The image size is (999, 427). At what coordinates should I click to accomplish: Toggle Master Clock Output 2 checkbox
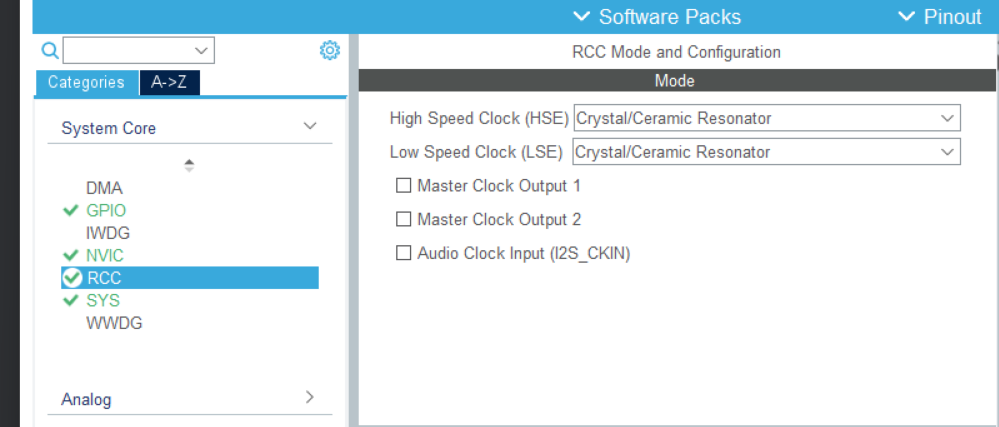[x=404, y=219]
